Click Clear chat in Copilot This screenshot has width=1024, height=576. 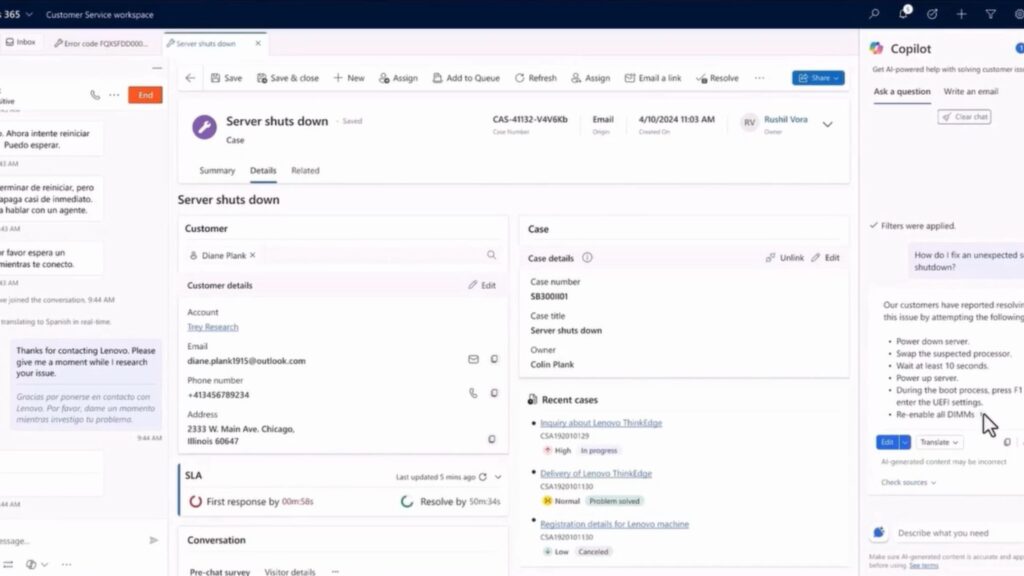point(963,116)
